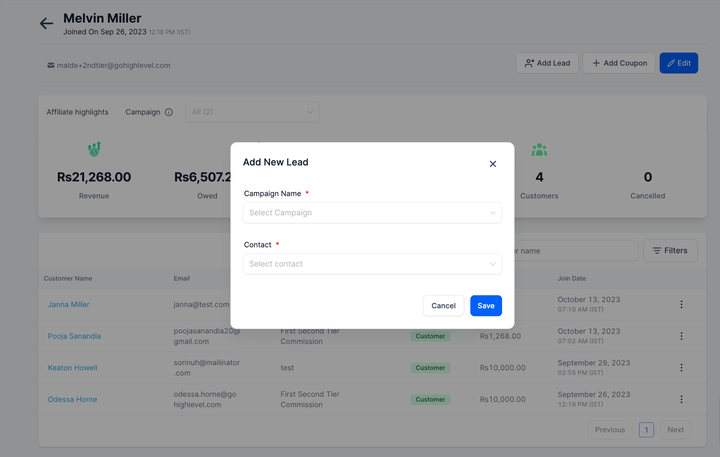The width and height of the screenshot is (720, 457).
Task: Click the Customer badge in Odessa Horne row
Action: click(430, 400)
